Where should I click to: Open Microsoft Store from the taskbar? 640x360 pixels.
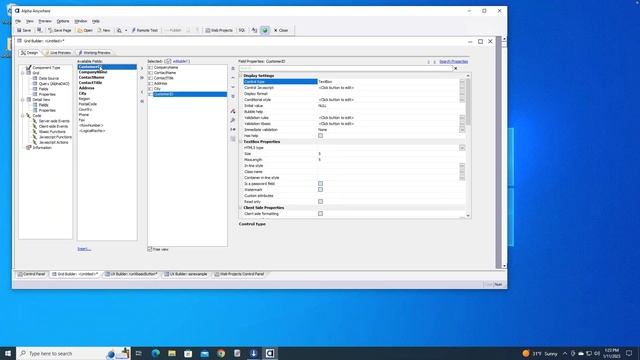(188, 353)
